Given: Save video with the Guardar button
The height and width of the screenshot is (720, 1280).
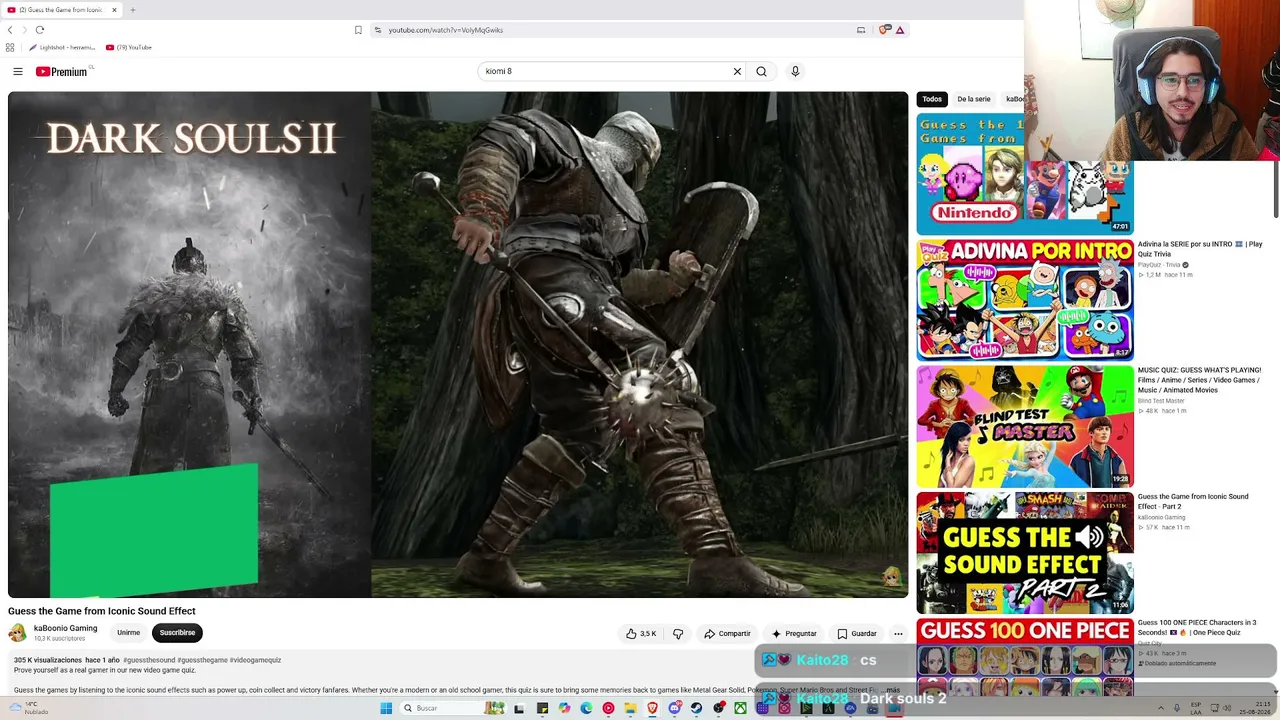Looking at the screenshot, I should click(857, 634).
